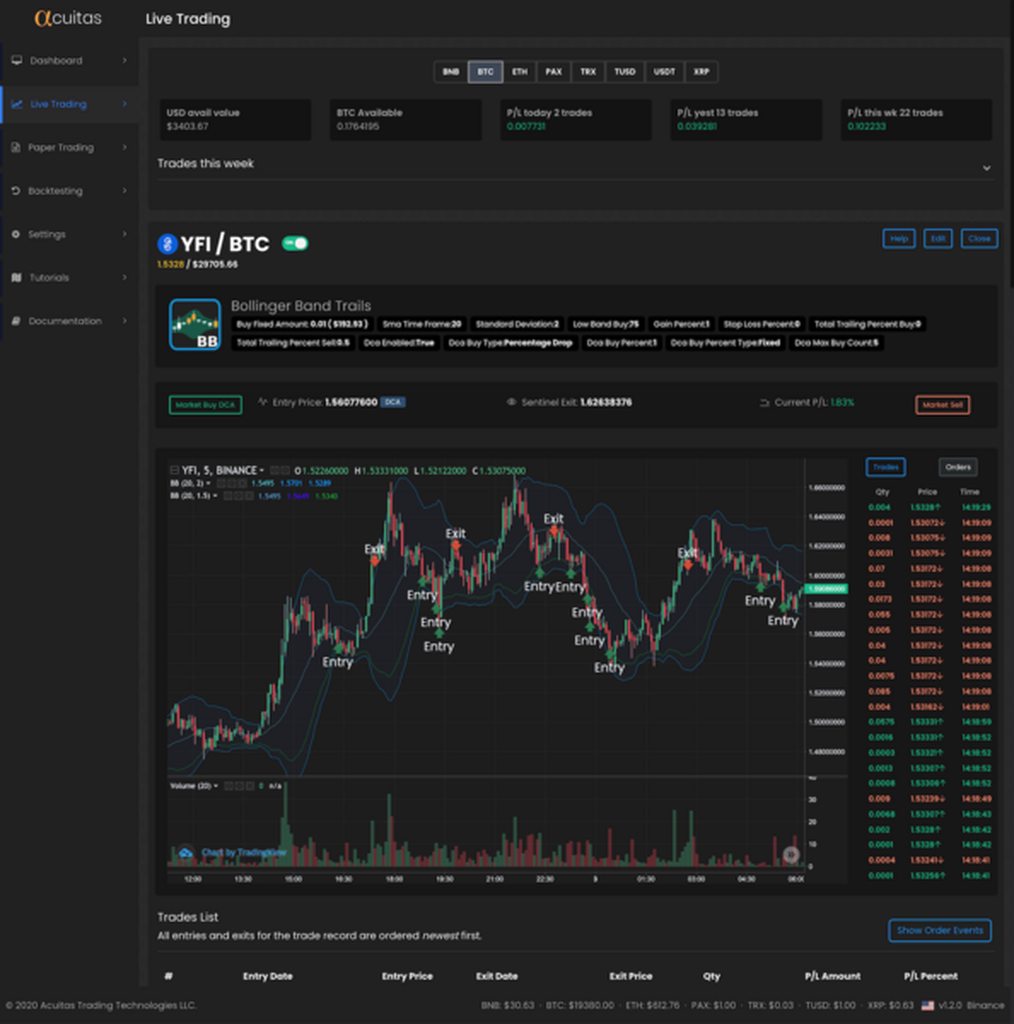
Task: Click the USD avail value card
Action: [235, 120]
